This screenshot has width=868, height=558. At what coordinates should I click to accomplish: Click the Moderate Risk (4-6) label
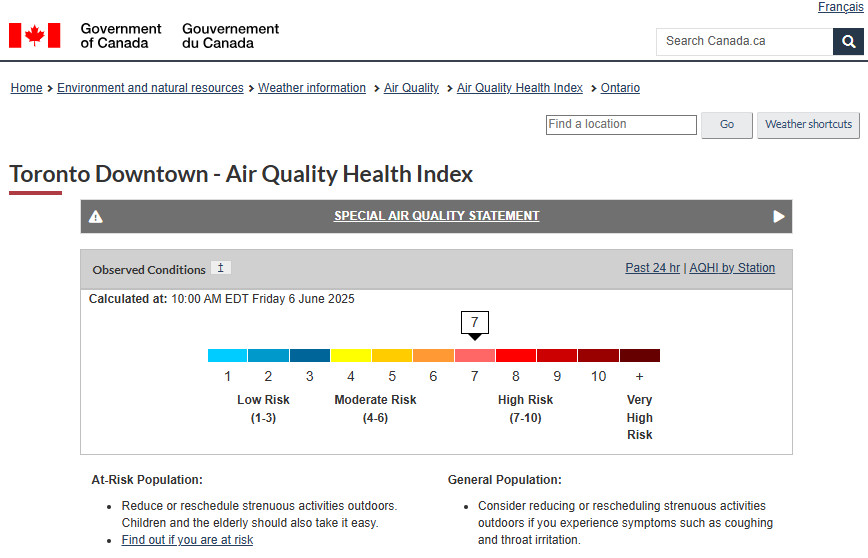(375, 409)
